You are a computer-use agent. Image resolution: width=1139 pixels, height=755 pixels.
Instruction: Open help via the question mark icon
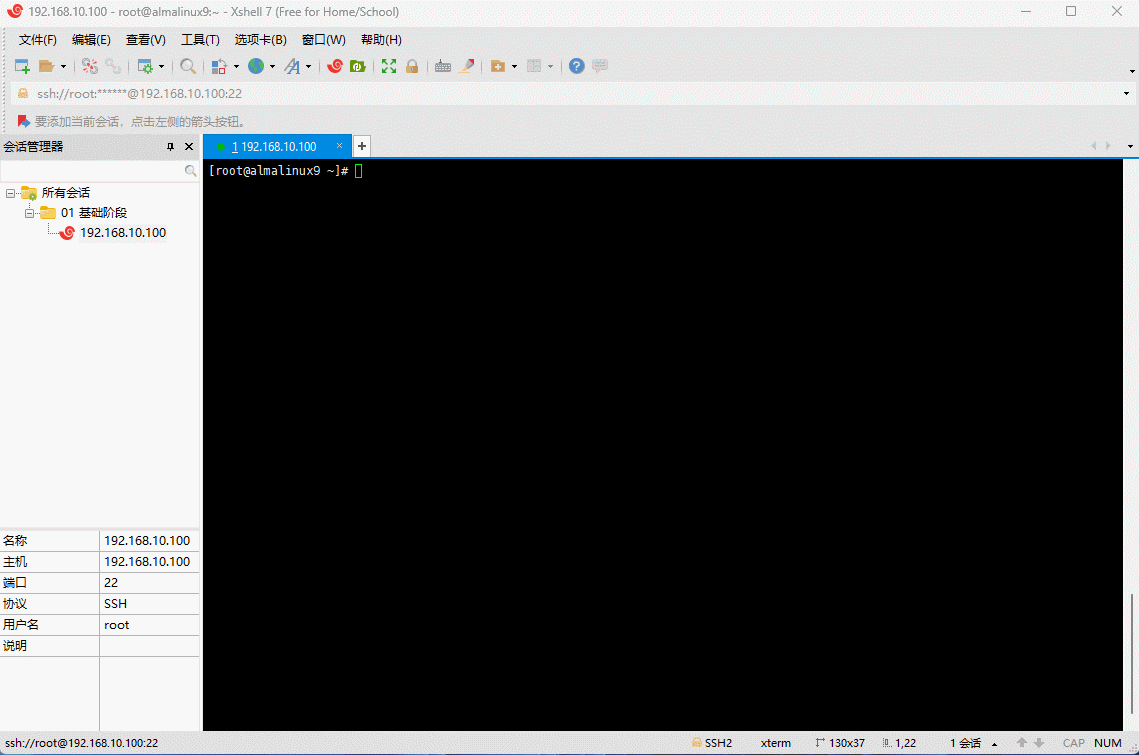coord(577,66)
